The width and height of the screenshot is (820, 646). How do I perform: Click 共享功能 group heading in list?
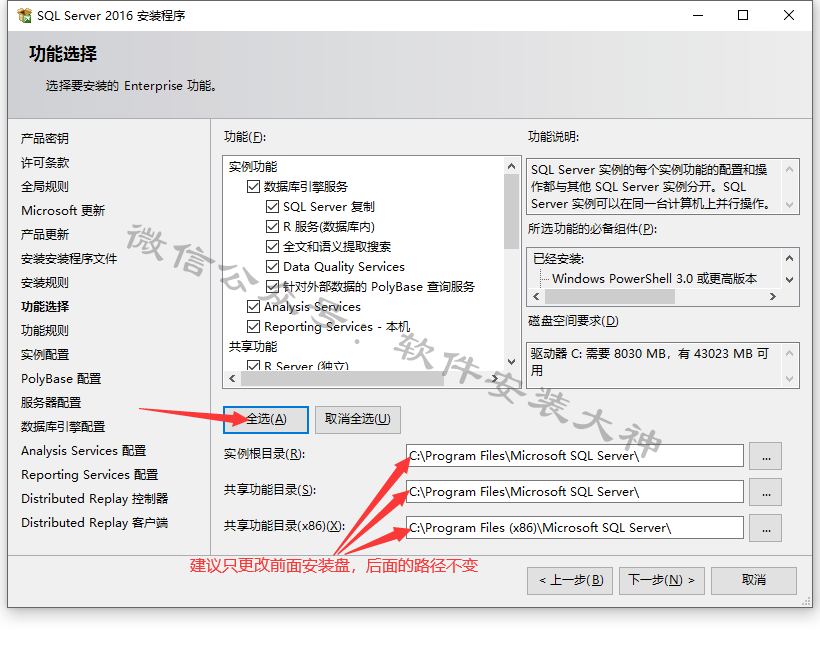[x=253, y=347]
